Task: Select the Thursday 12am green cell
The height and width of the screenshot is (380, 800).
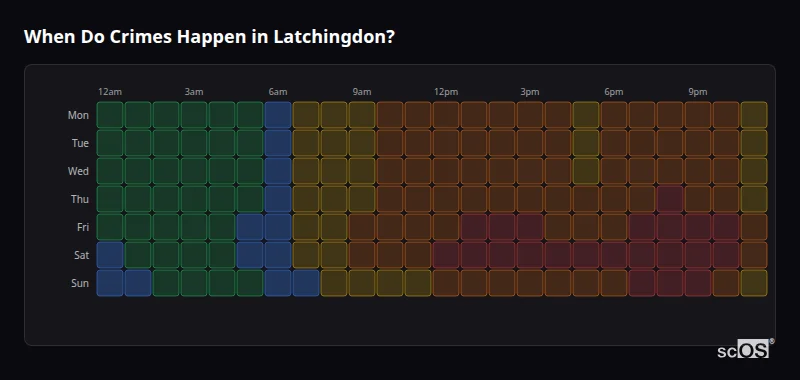Action: pyautogui.click(x=110, y=199)
